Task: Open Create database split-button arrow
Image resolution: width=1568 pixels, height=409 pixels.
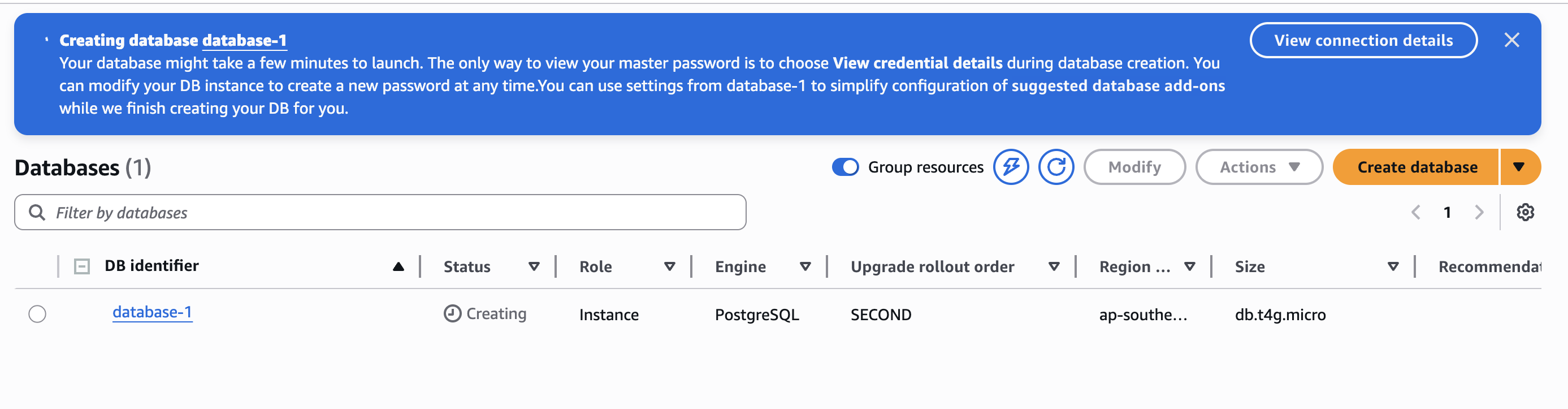Action: pyautogui.click(x=1519, y=167)
